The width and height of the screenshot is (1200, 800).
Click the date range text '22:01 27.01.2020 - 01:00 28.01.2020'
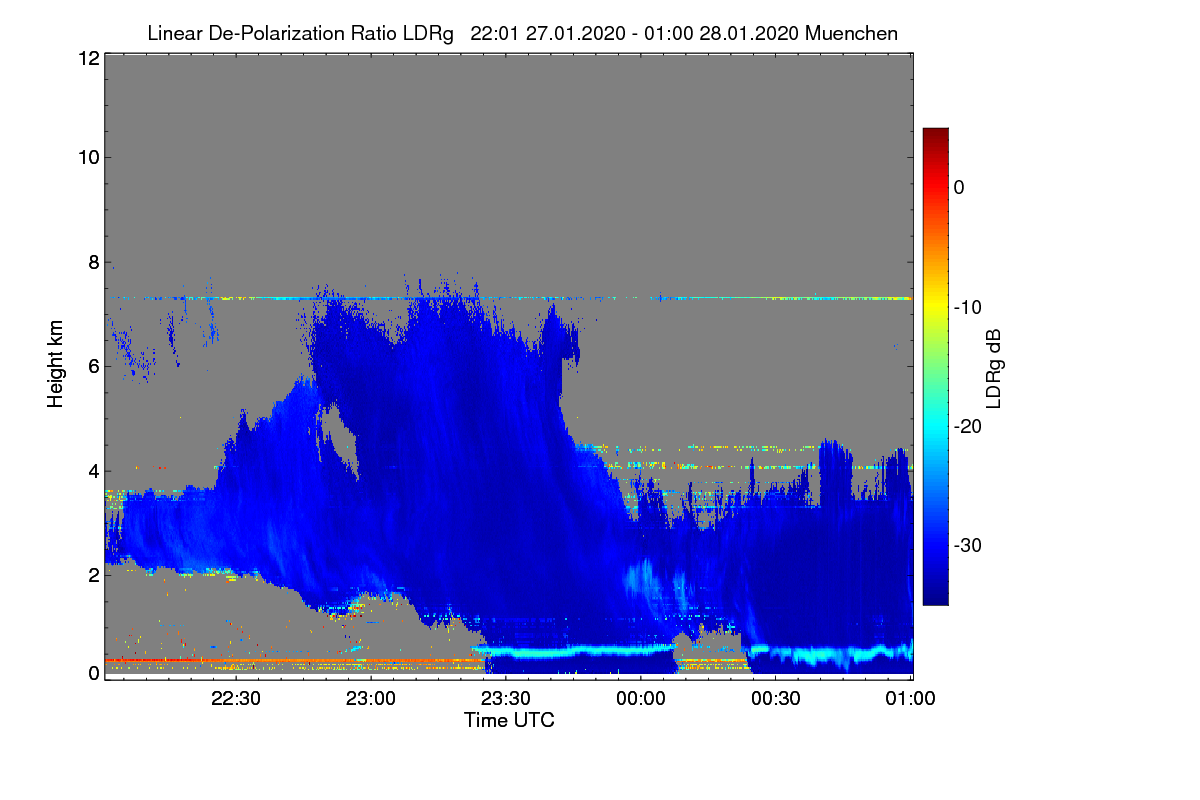tap(635, 34)
